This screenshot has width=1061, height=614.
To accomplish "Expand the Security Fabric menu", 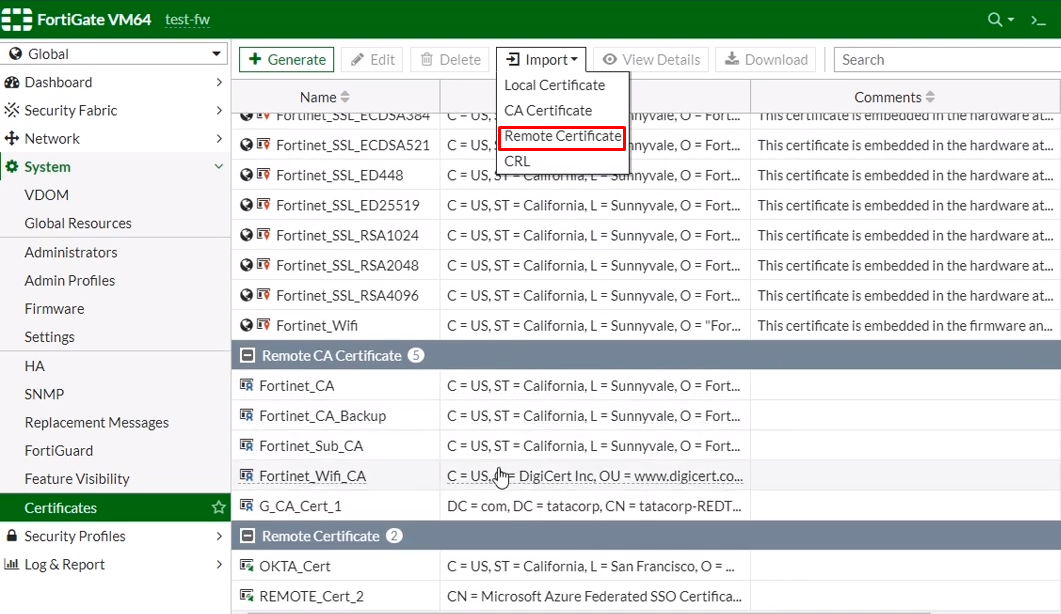I will coord(115,110).
